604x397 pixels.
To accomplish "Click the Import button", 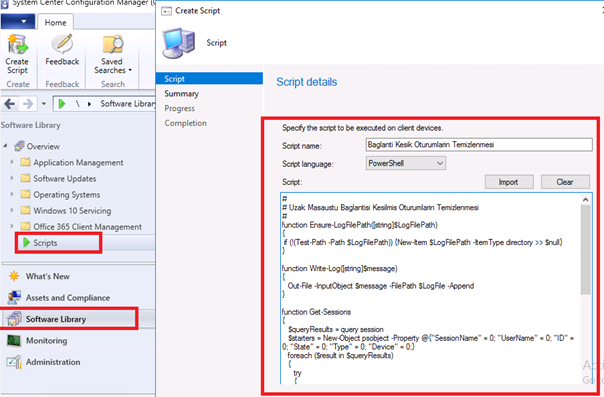I will pos(509,182).
